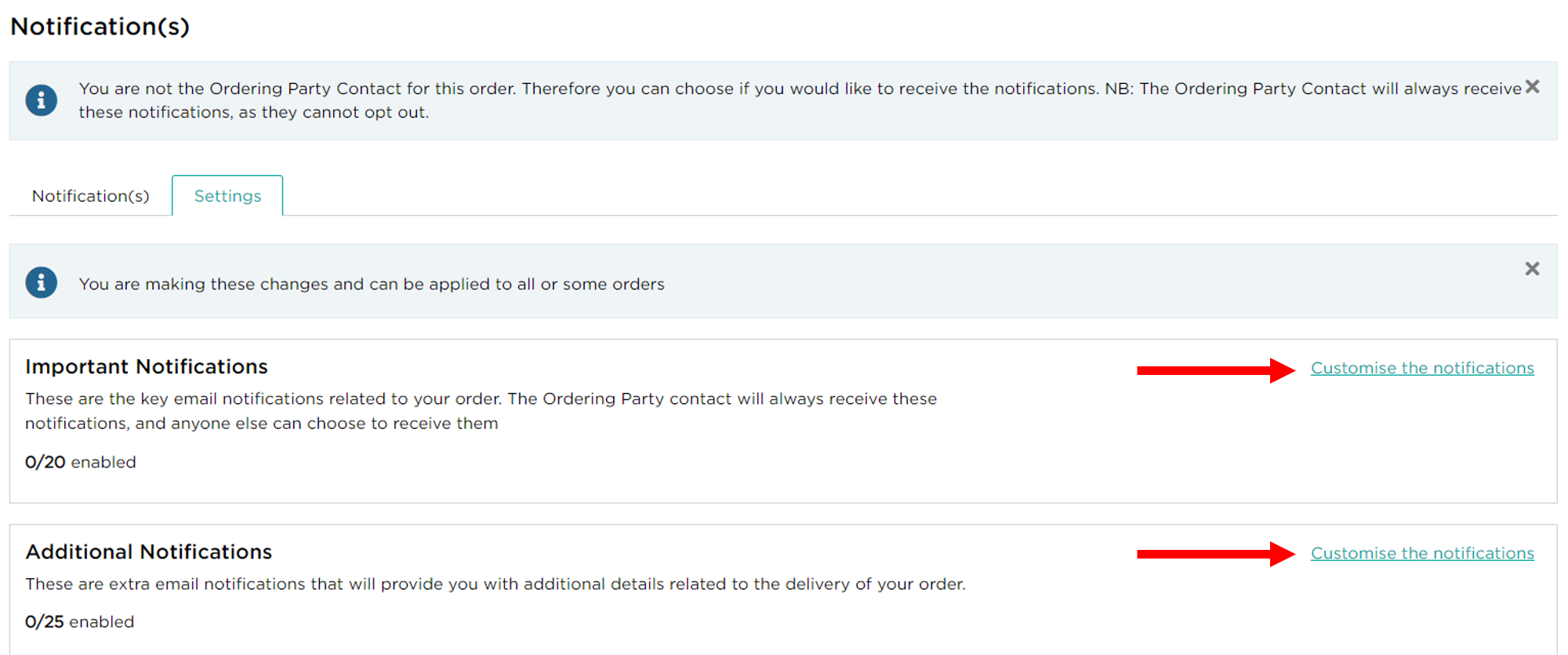The image size is (1568, 655).
Task: Click the 0/20 enabled counter
Action: pos(81,462)
